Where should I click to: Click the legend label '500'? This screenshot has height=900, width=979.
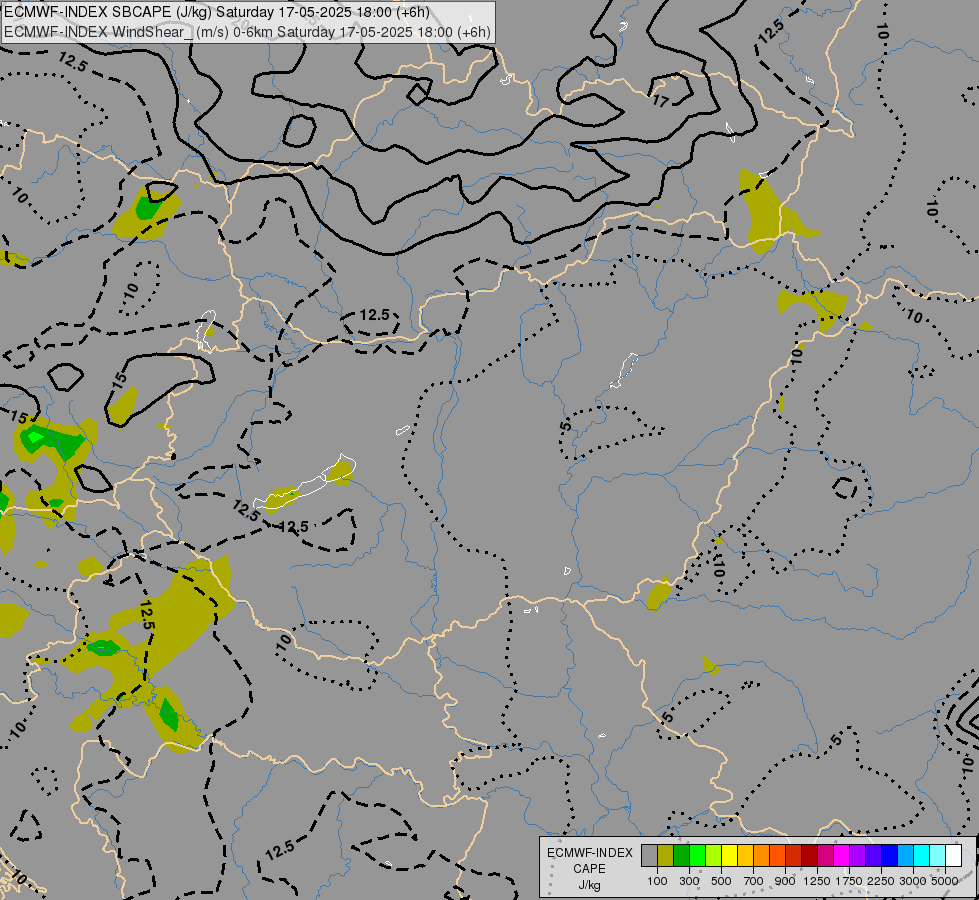(721, 881)
